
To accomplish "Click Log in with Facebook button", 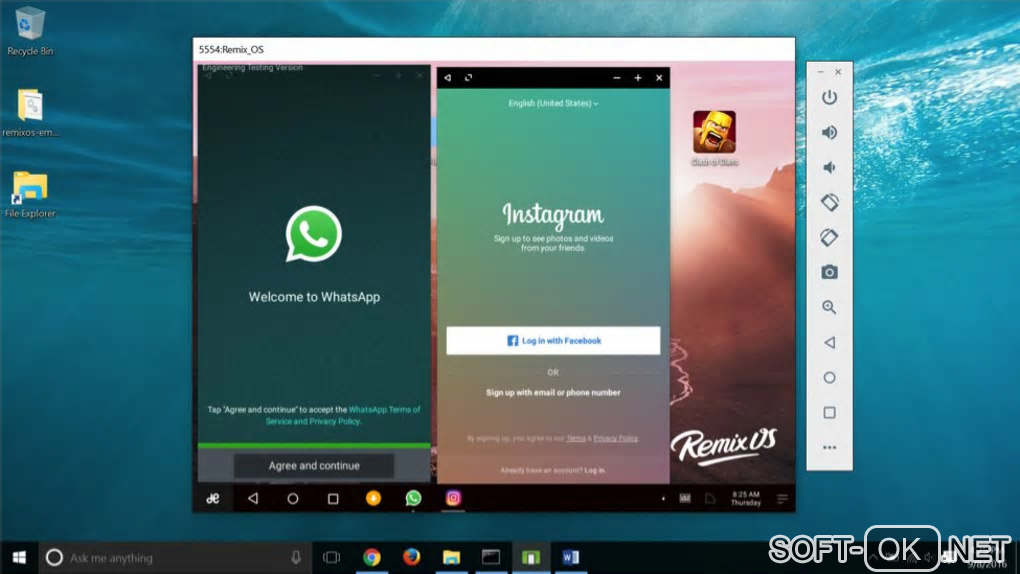I will coord(553,340).
